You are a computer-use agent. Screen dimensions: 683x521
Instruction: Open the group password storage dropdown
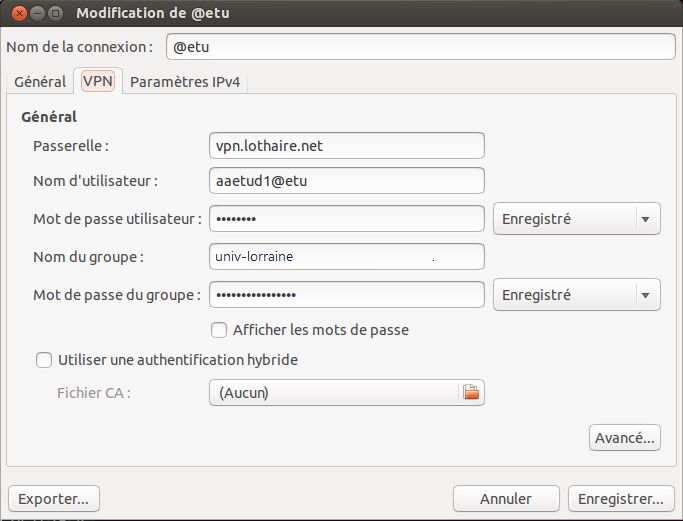coord(577,295)
